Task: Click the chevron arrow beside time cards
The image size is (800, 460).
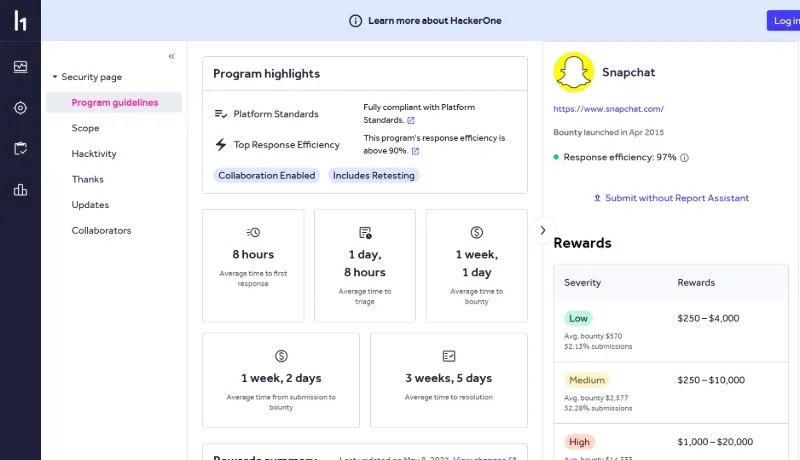Action: 543,231
